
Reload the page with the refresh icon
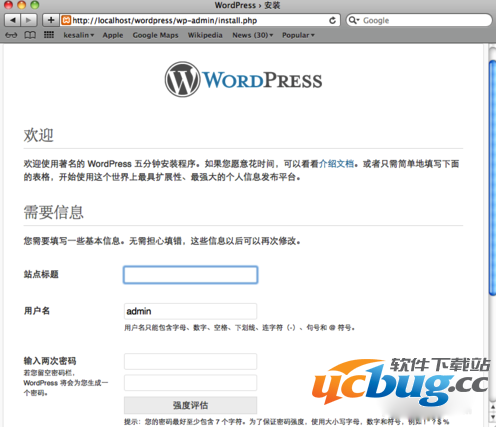[332, 21]
